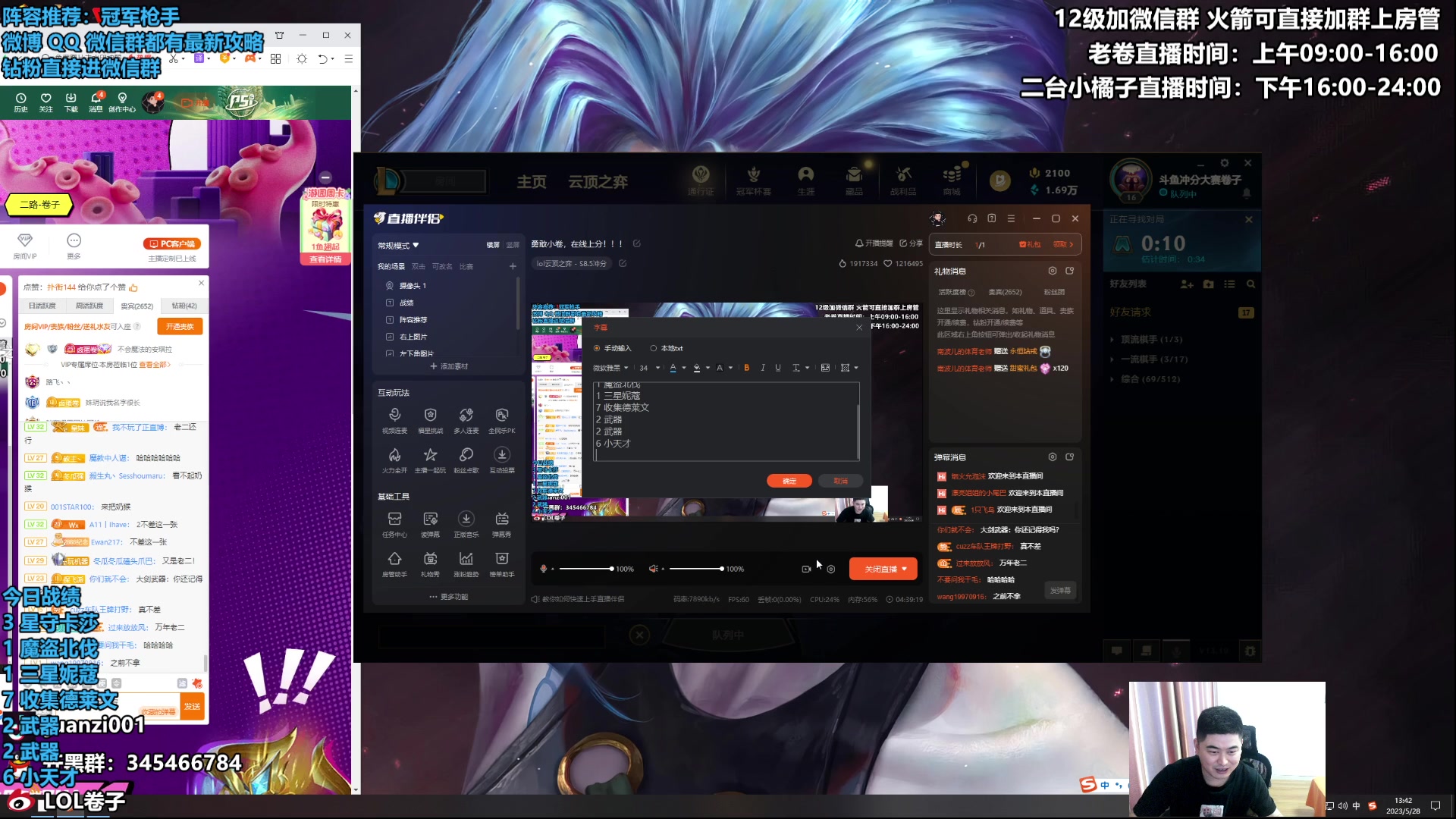Open font size 34 dropdown

[647, 368]
